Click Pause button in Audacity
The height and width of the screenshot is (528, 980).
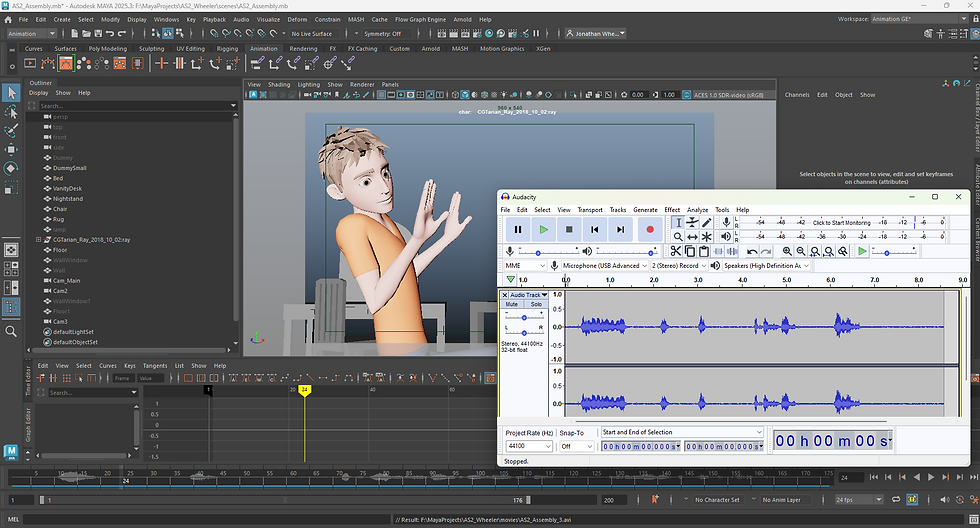point(518,229)
